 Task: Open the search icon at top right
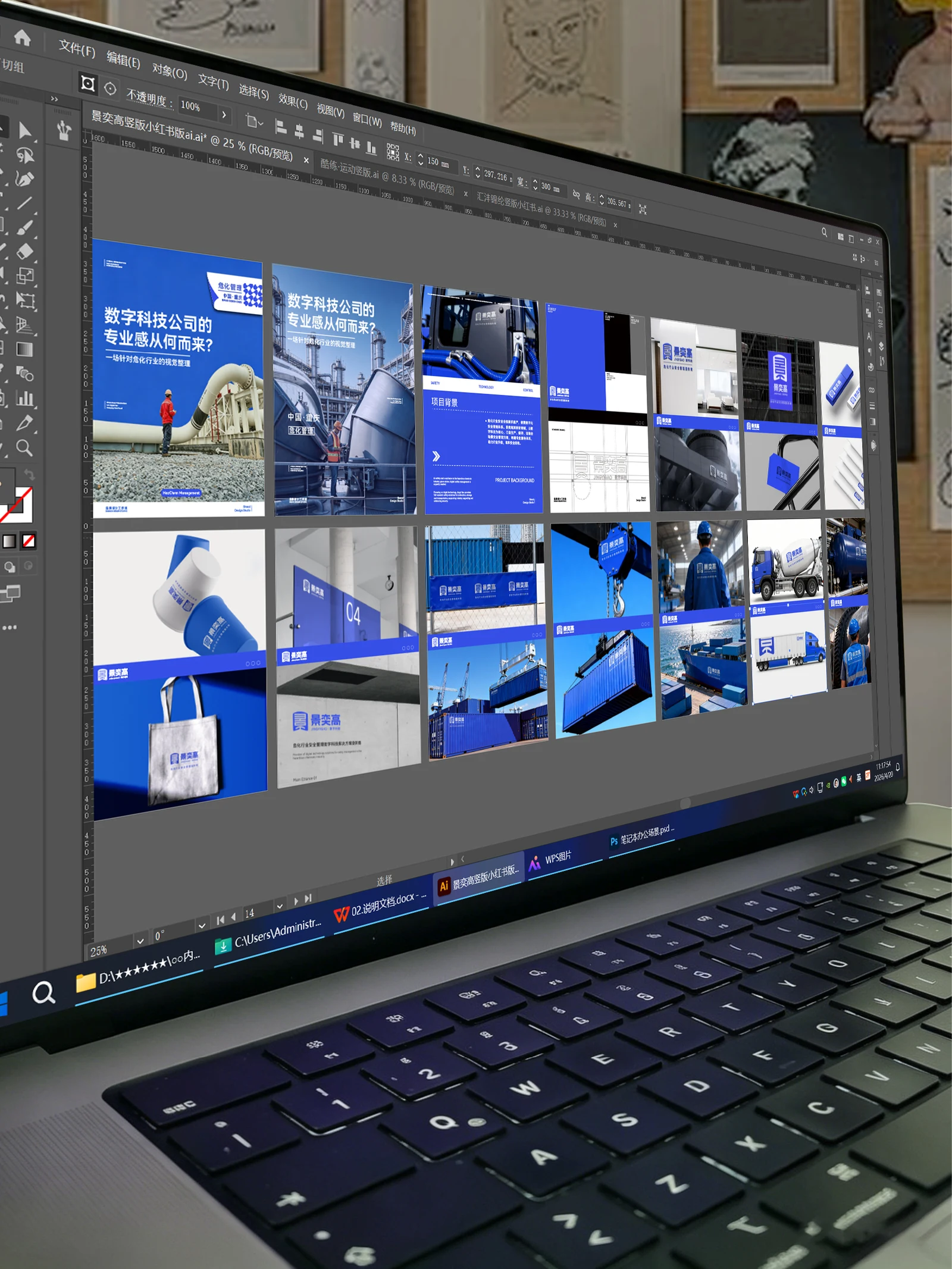coord(824,232)
